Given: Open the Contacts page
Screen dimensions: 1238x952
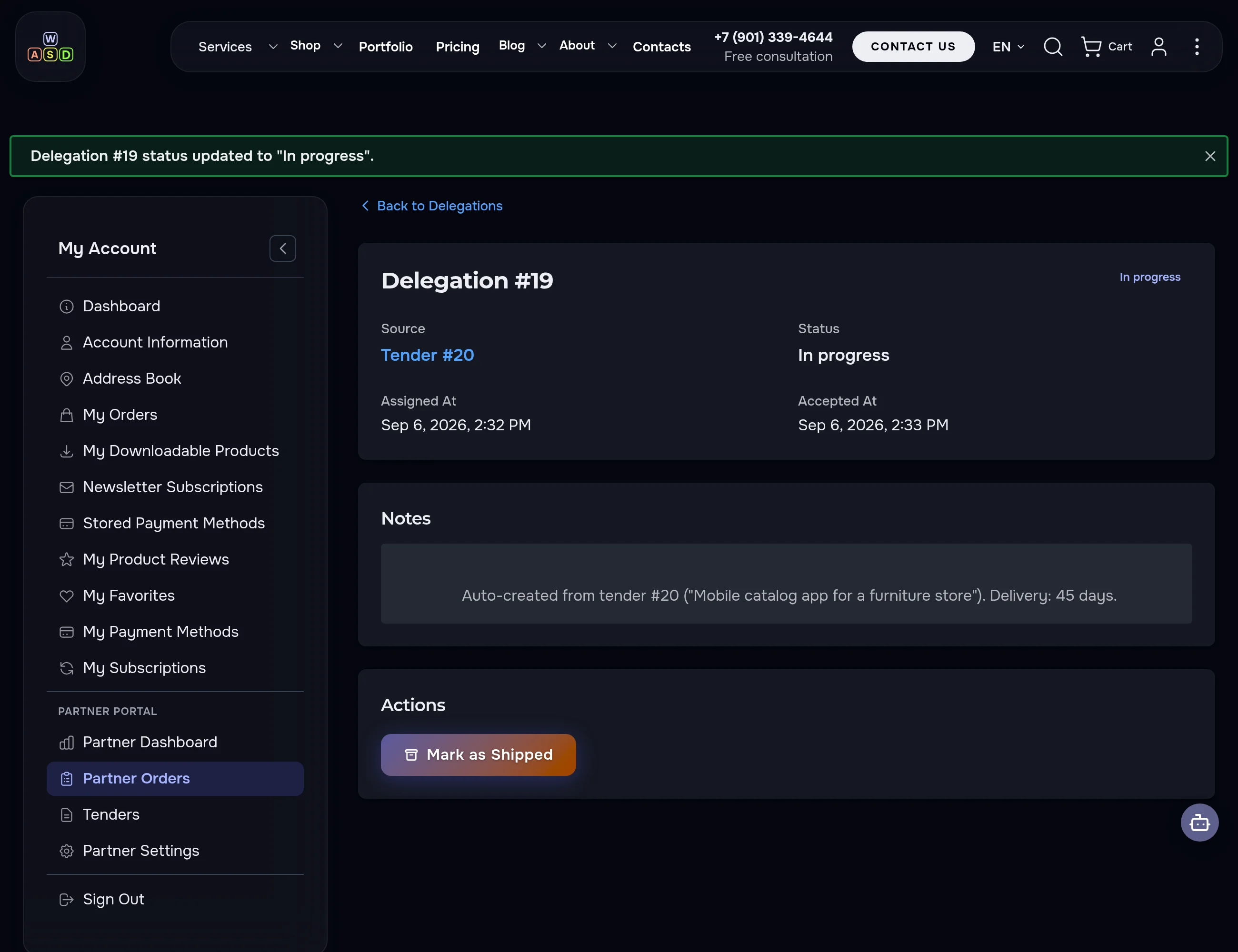Looking at the screenshot, I should tap(661, 47).
